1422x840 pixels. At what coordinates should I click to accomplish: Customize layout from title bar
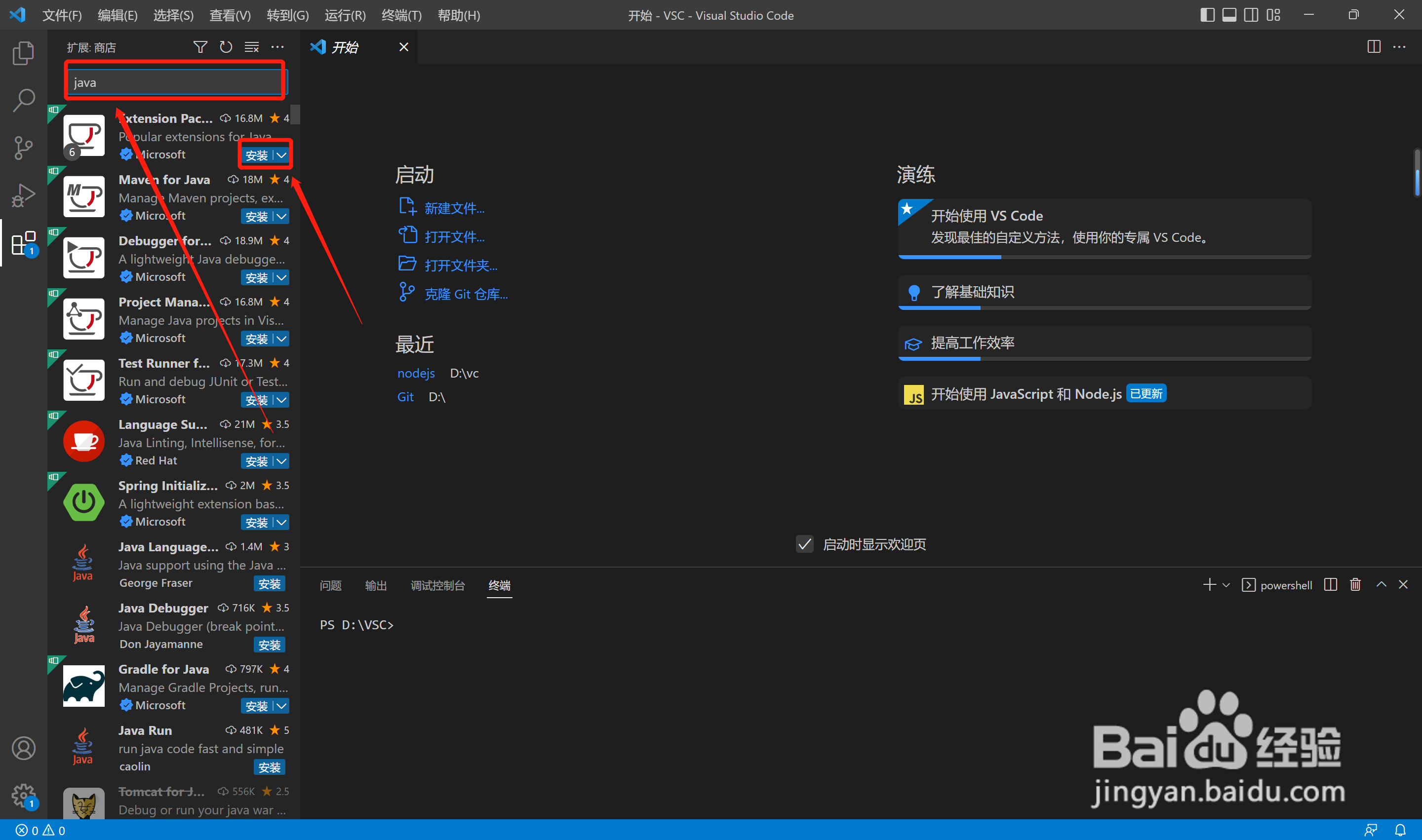[x=1273, y=15]
